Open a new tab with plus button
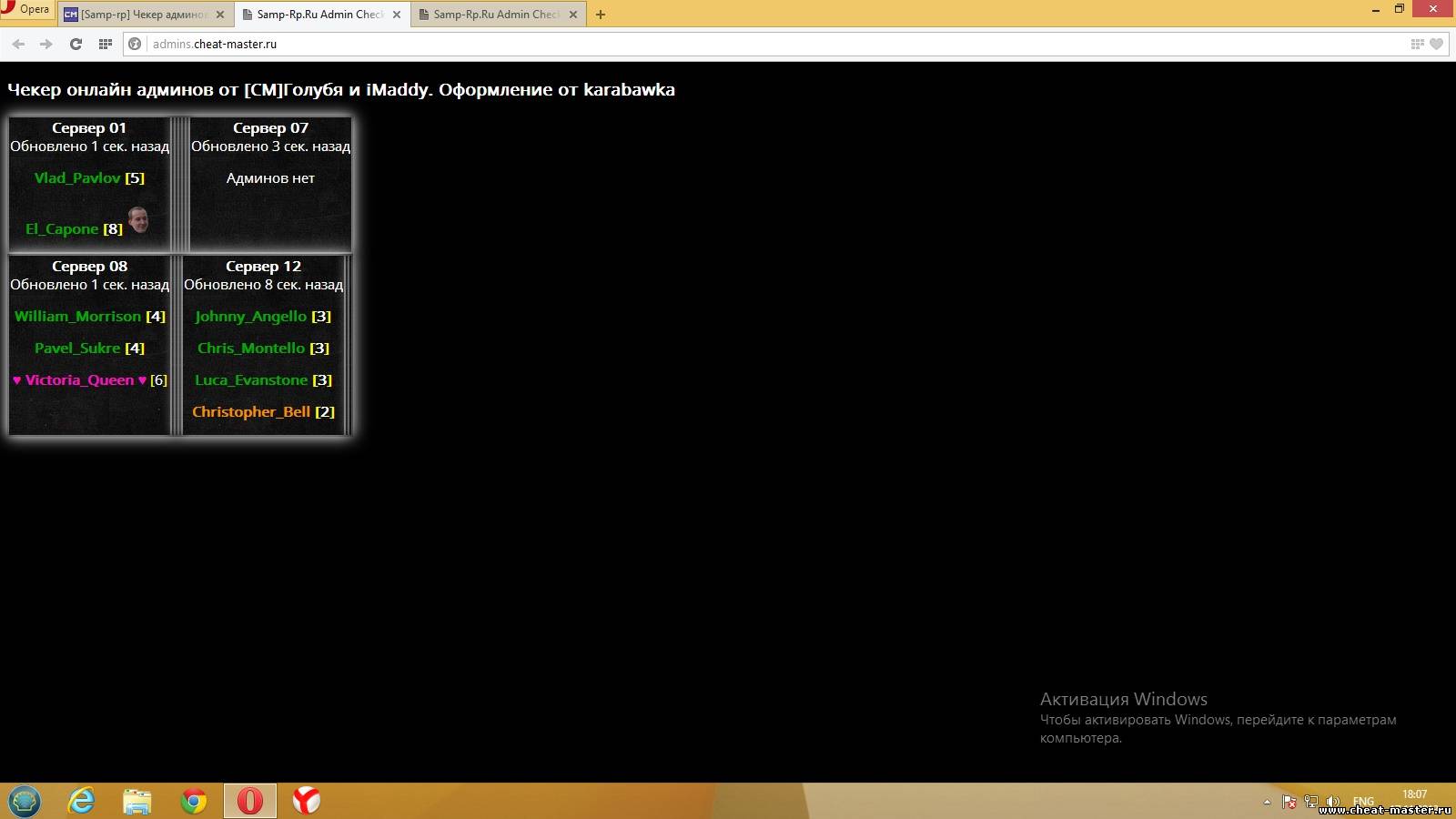This screenshot has height=819, width=1456. [601, 15]
